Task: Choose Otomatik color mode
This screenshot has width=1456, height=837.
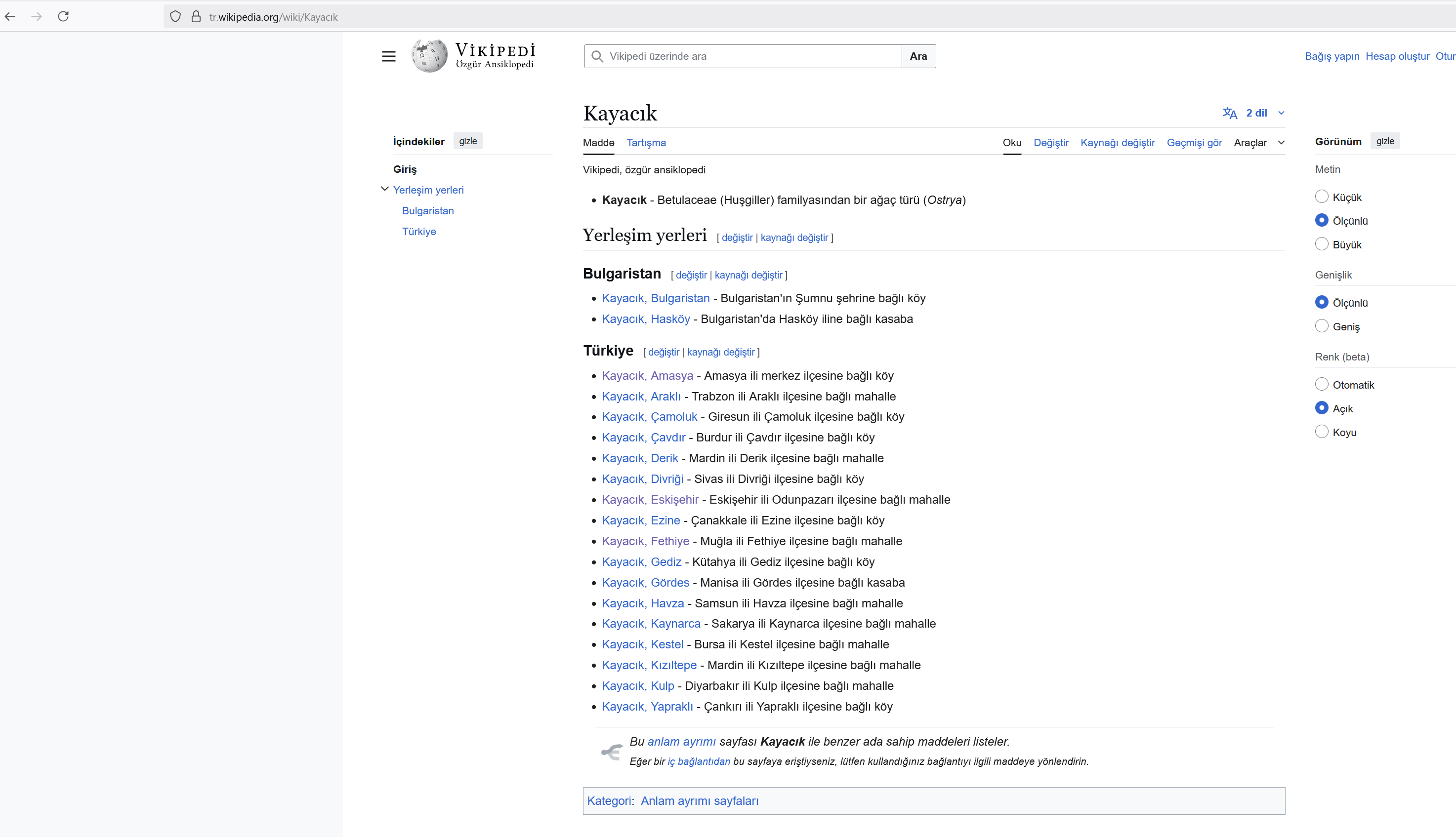Action: 1322,384
